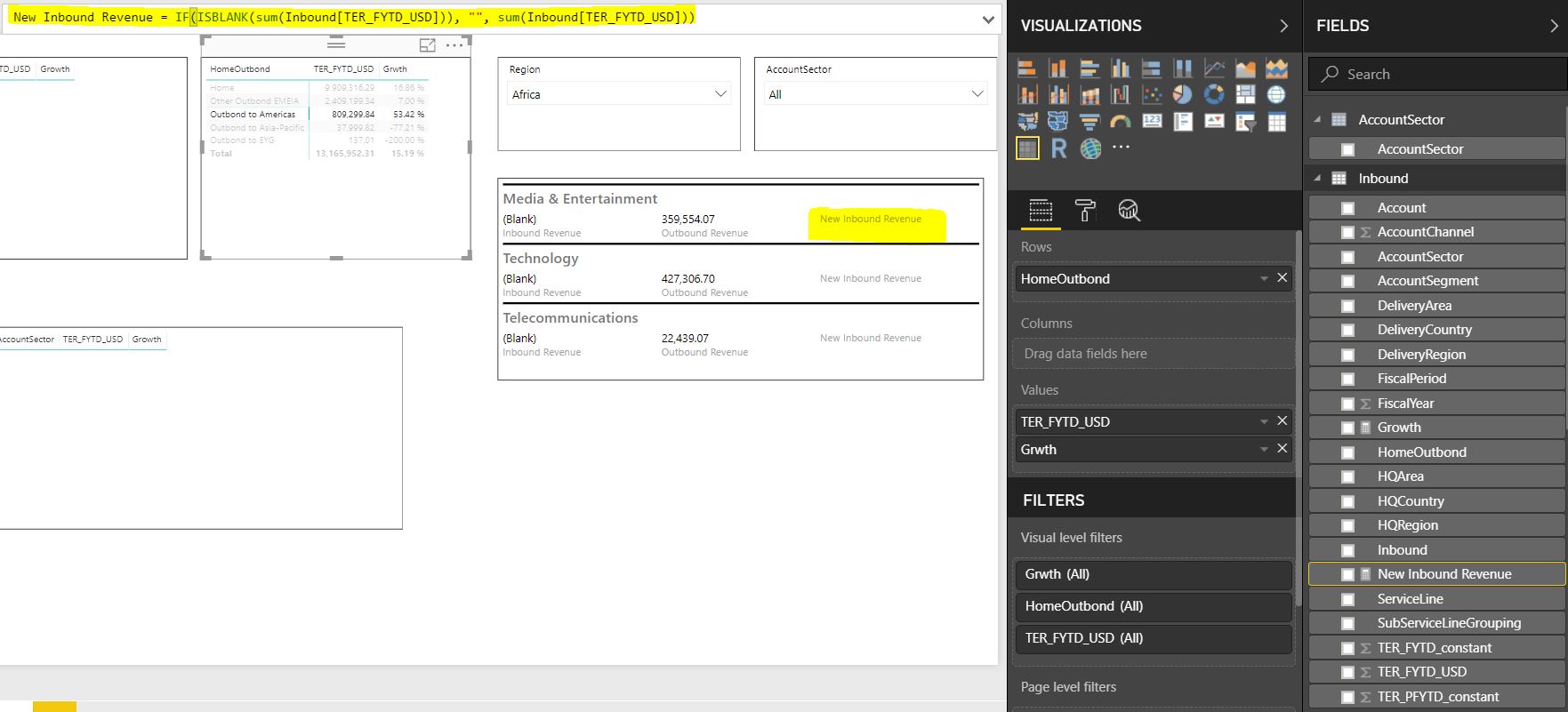Select the gauge visualization
The width and height of the screenshot is (1568, 712).
click(1121, 122)
